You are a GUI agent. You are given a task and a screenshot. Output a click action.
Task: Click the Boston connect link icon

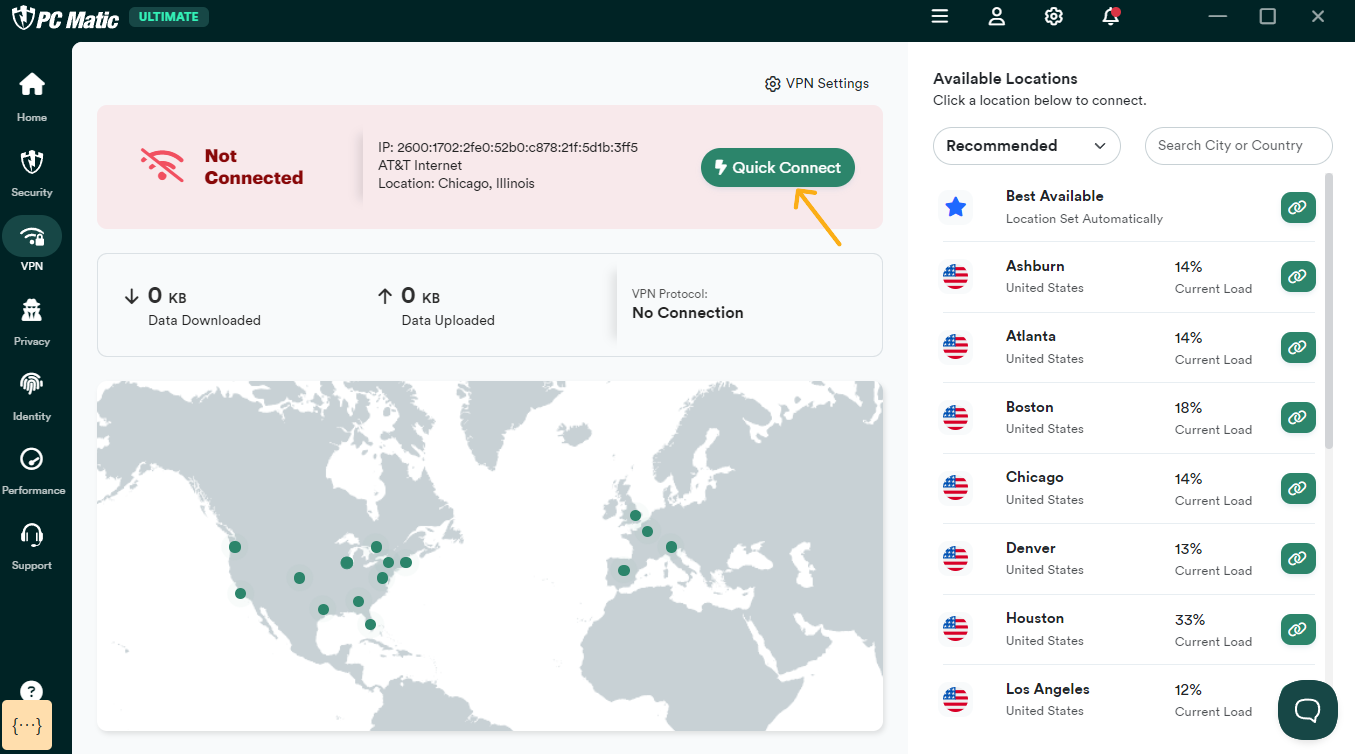coord(1297,418)
